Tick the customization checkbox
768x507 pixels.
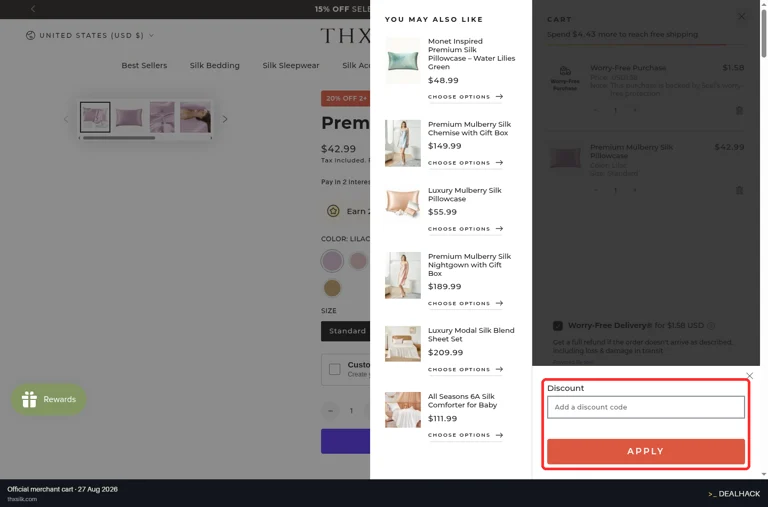click(335, 369)
